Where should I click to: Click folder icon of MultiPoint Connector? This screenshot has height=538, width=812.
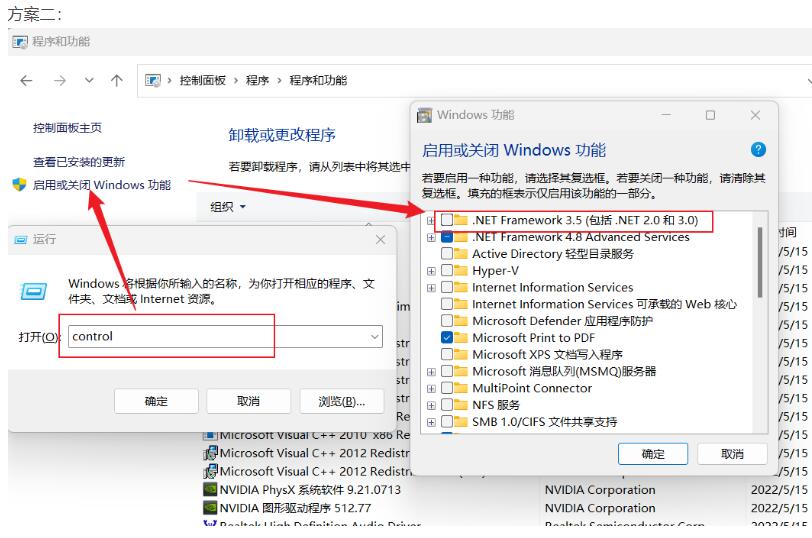[x=461, y=388]
